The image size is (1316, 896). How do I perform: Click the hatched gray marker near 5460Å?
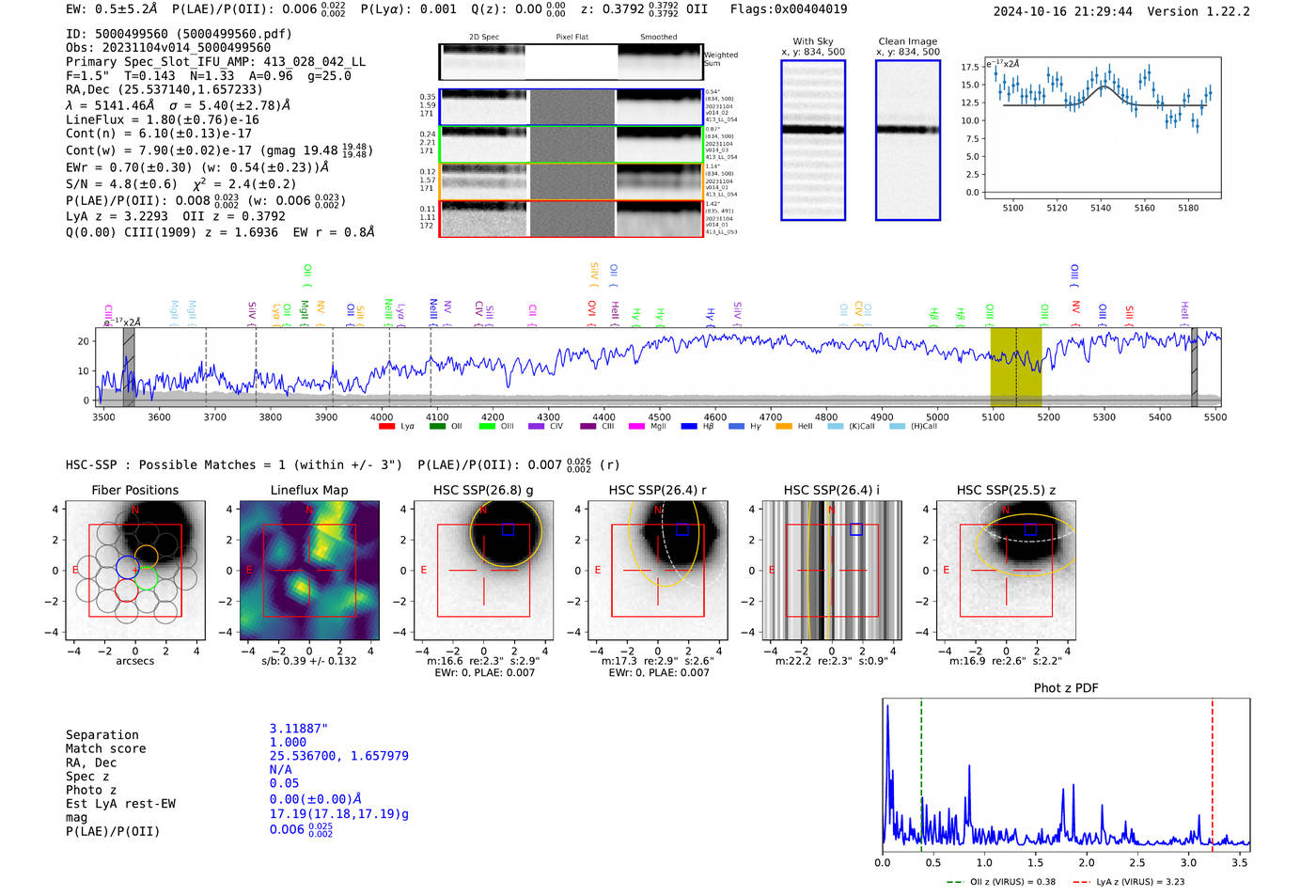(x=1194, y=367)
